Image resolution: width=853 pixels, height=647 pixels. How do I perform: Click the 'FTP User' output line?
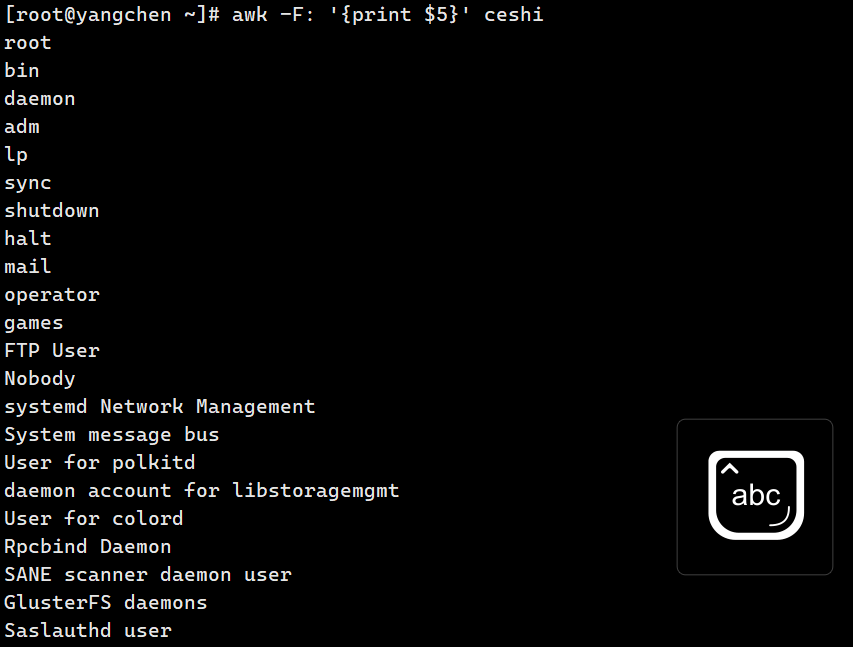coord(52,351)
